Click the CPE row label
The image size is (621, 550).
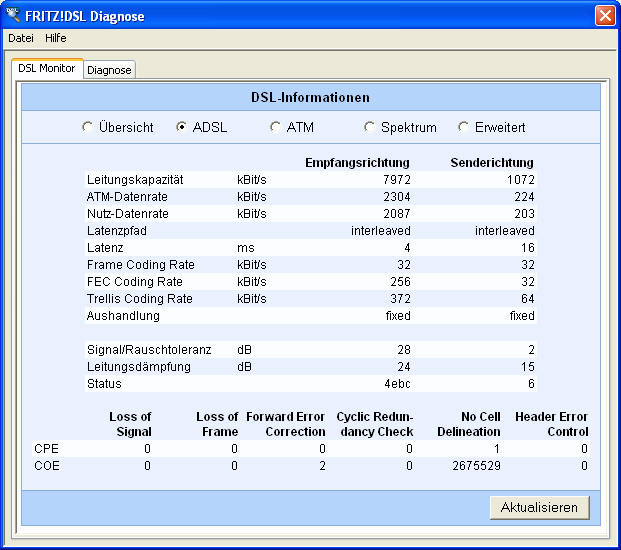point(46,449)
